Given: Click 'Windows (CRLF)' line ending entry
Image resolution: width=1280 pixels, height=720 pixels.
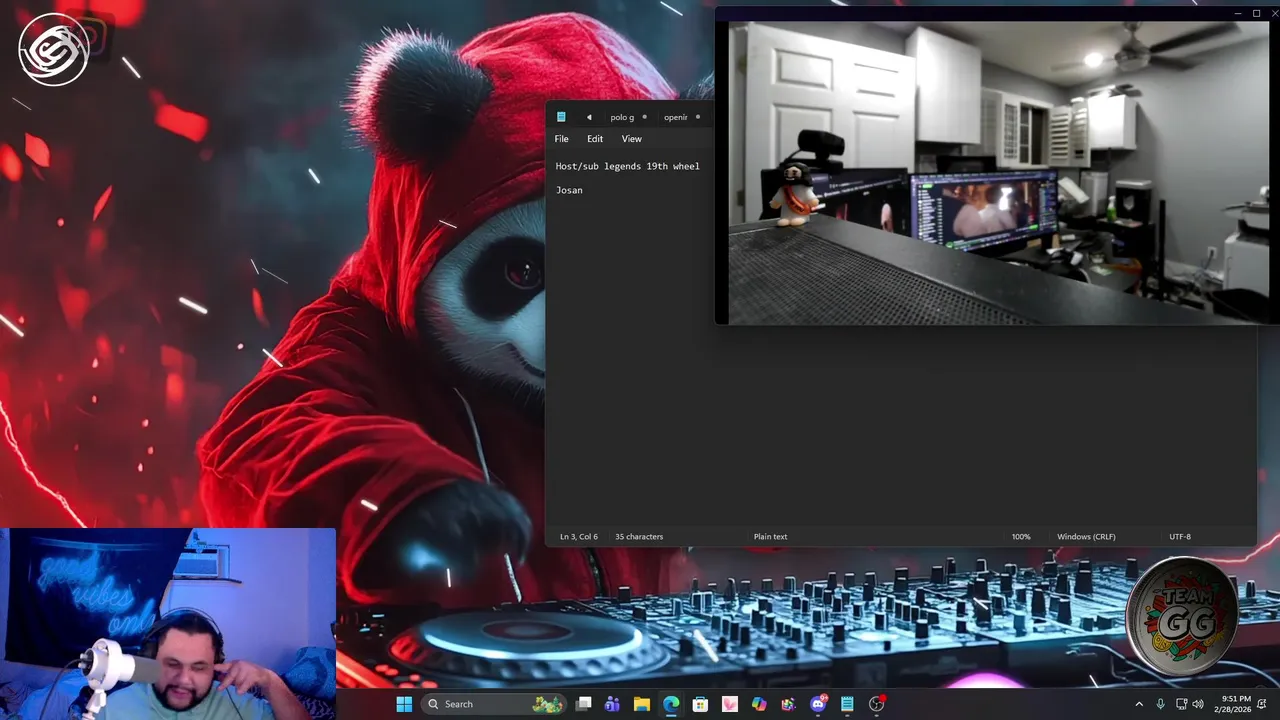Looking at the screenshot, I should (1086, 537).
